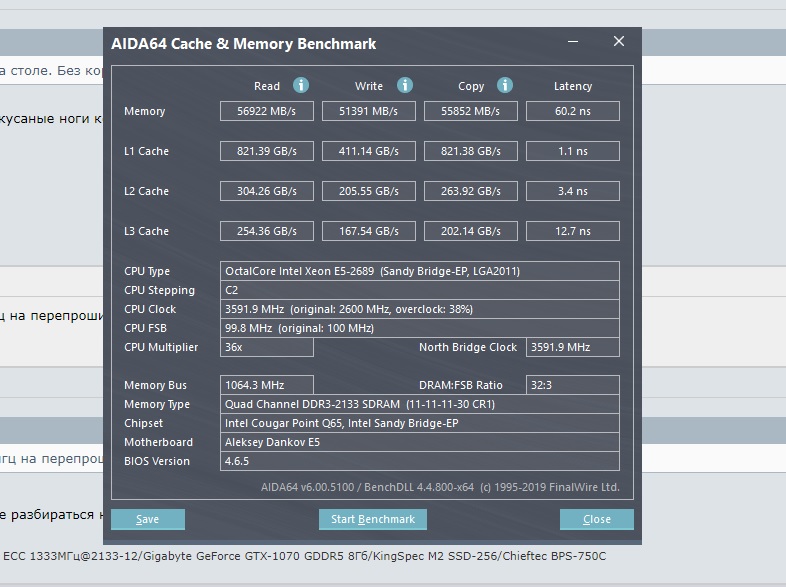Click the Copy column header label
Screen dimensions: 786x587
(x=471, y=86)
